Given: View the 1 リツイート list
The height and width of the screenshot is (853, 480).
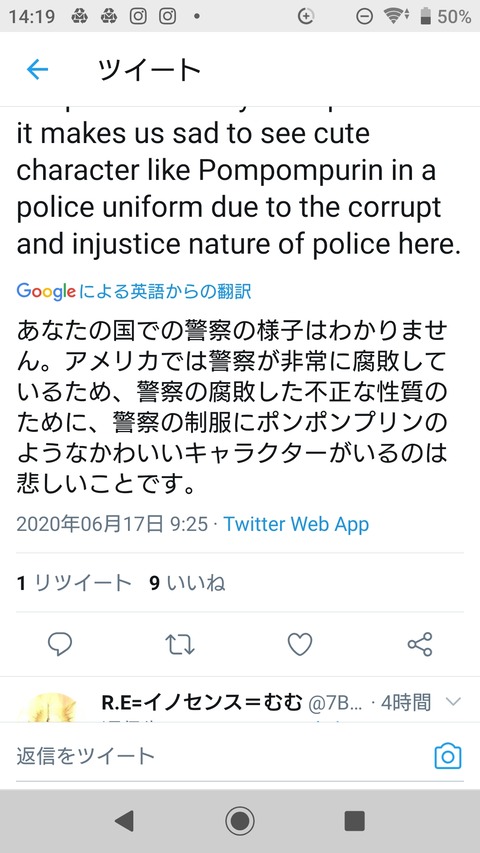Looking at the screenshot, I should pyautogui.click(x=74, y=583).
